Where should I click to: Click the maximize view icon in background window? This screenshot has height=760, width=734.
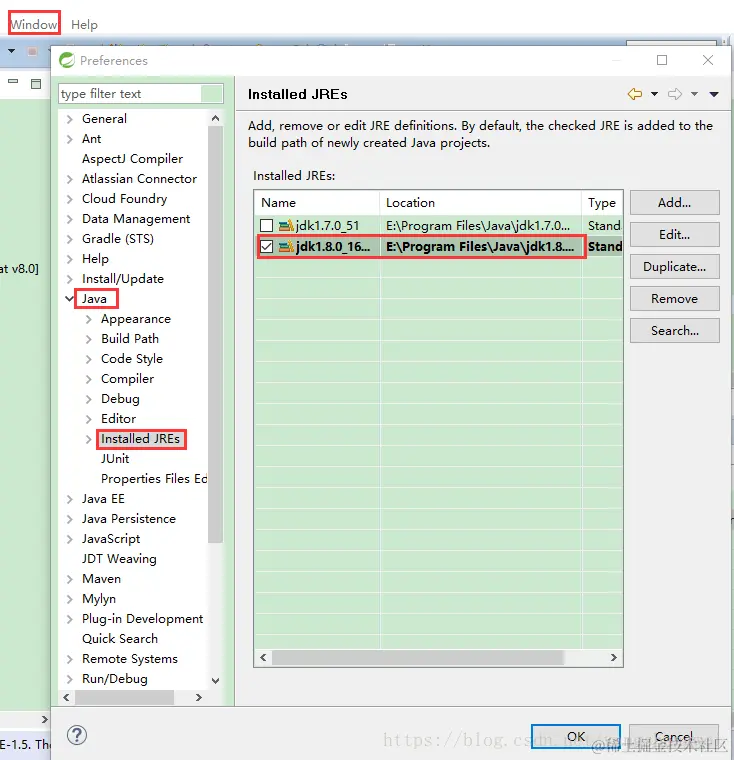point(36,83)
